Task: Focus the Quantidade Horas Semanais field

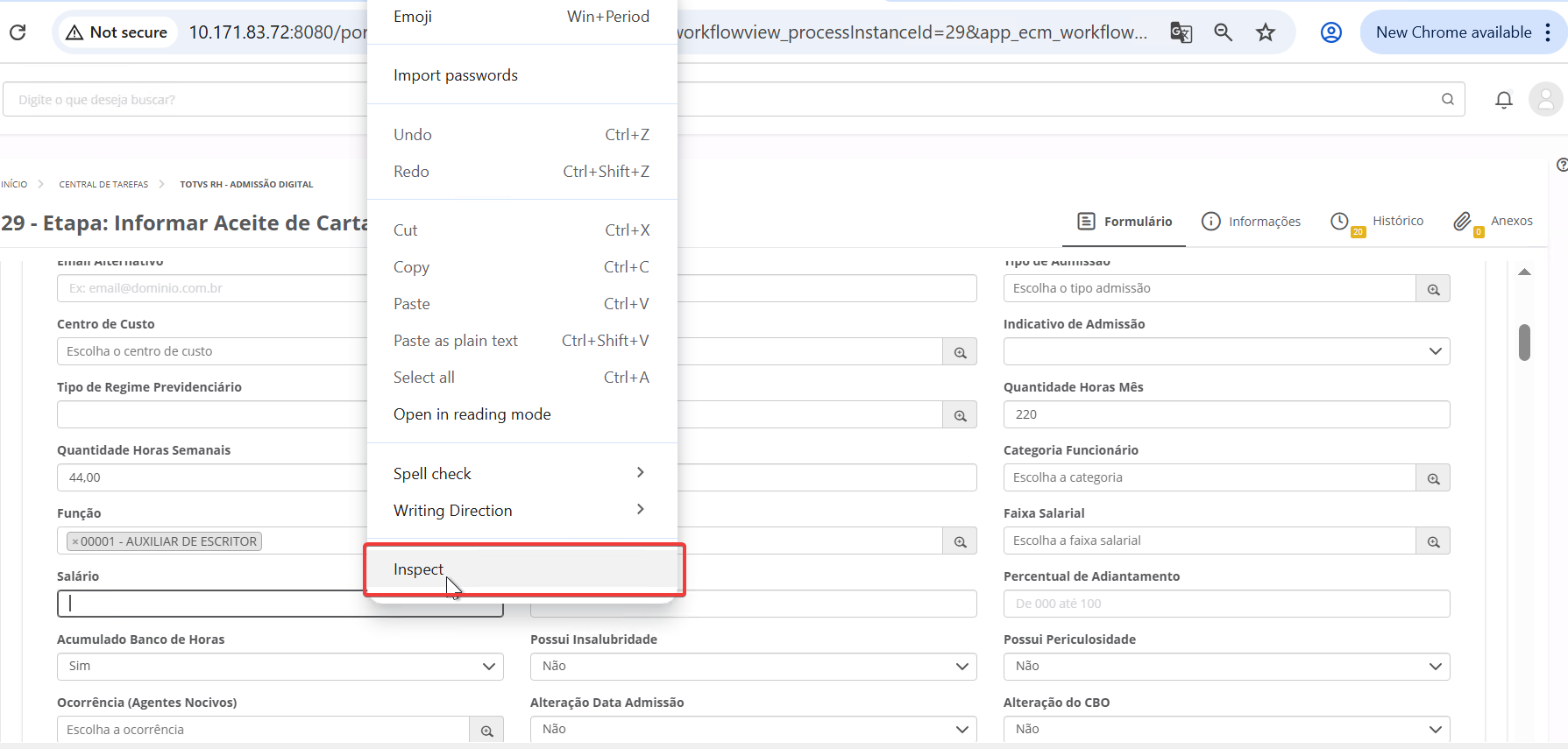Action: [212, 477]
